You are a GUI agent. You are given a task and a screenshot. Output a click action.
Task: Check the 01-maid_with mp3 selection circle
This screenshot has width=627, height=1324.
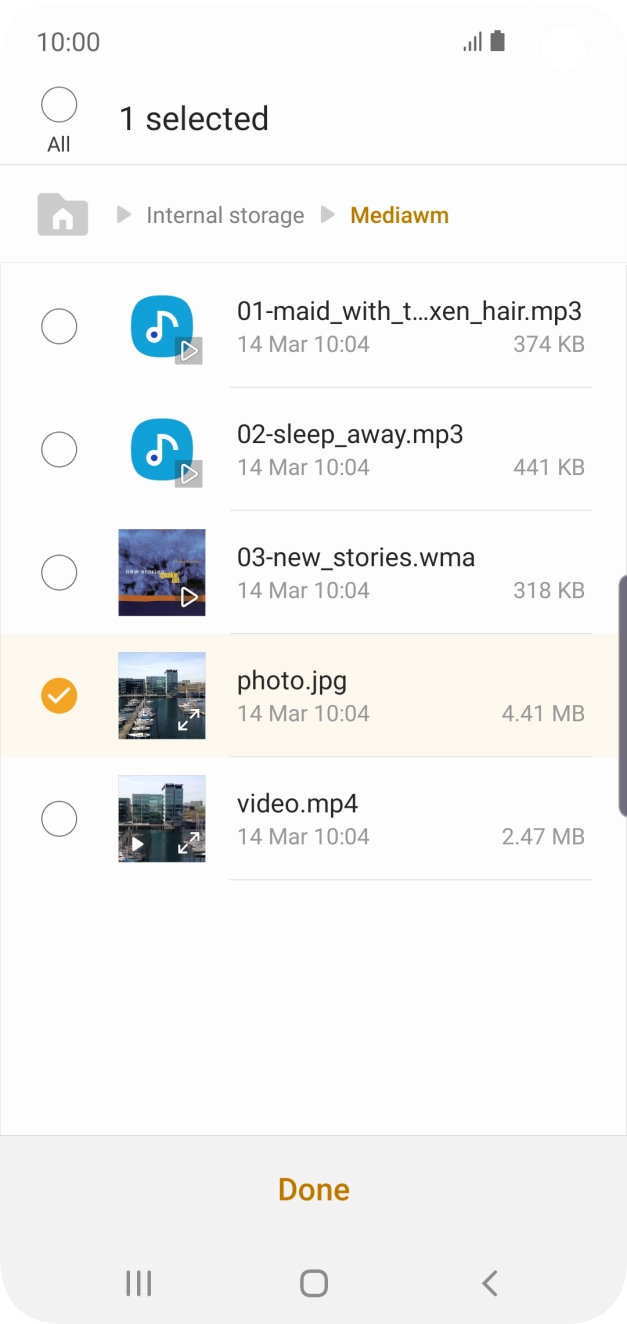(x=59, y=327)
